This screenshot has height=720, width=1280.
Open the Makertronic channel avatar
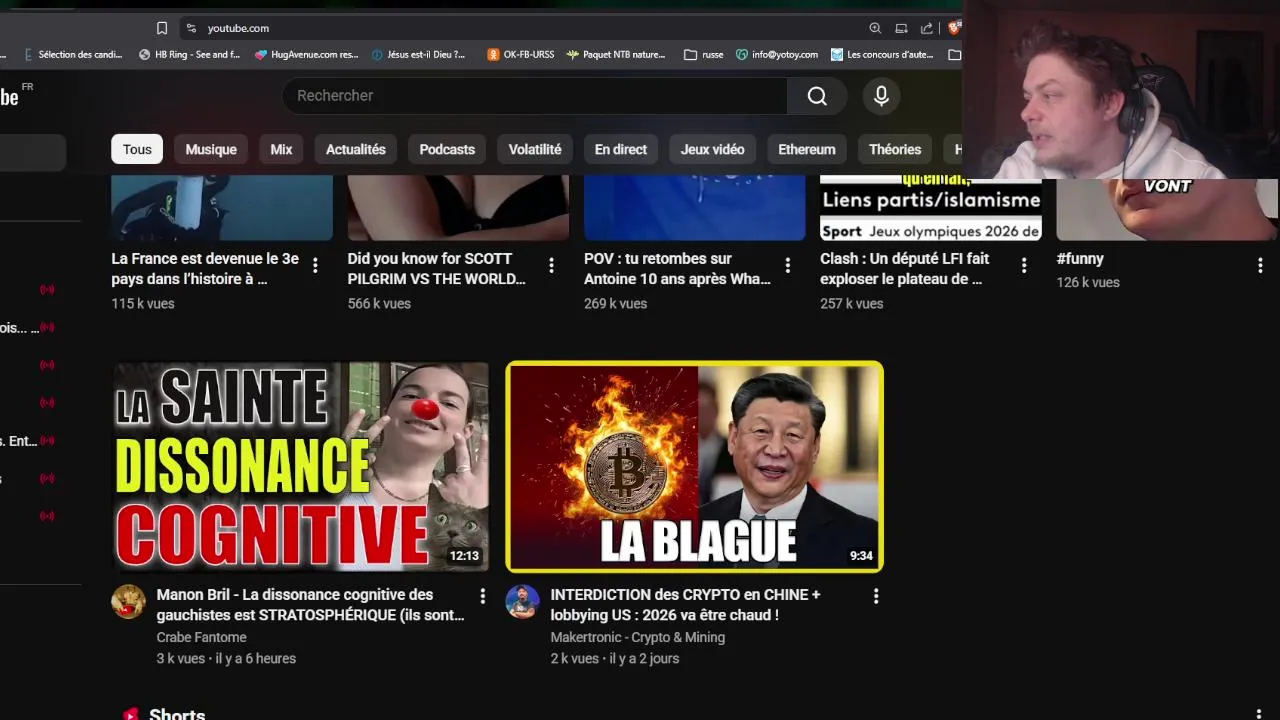522,602
